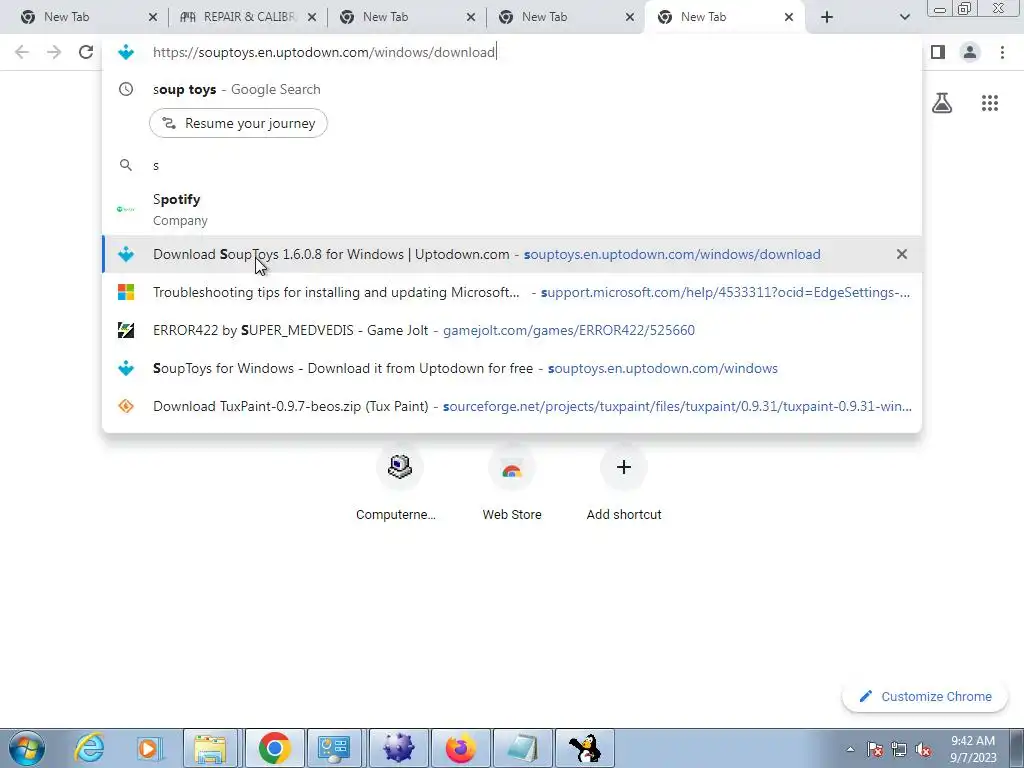Open the Download TuxPaint sourceforge suggestion
1024x768 pixels.
[x=512, y=406]
